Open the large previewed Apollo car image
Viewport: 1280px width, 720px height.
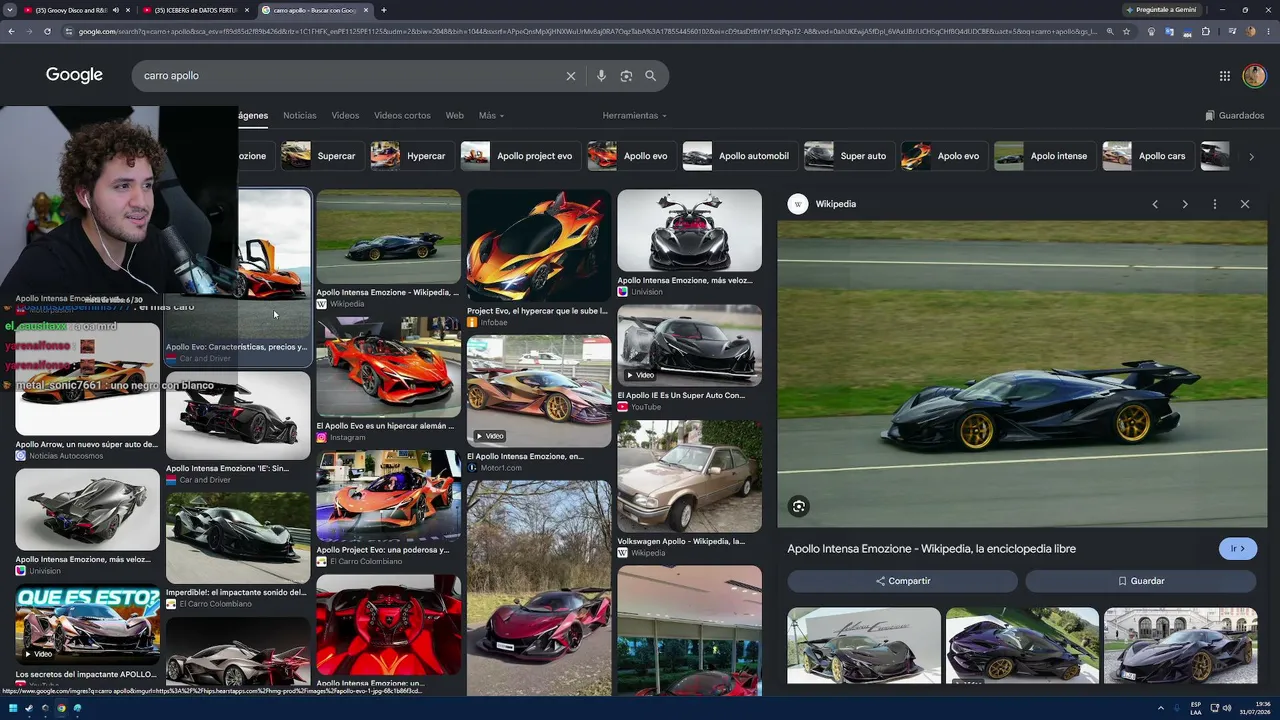pos(1022,374)
